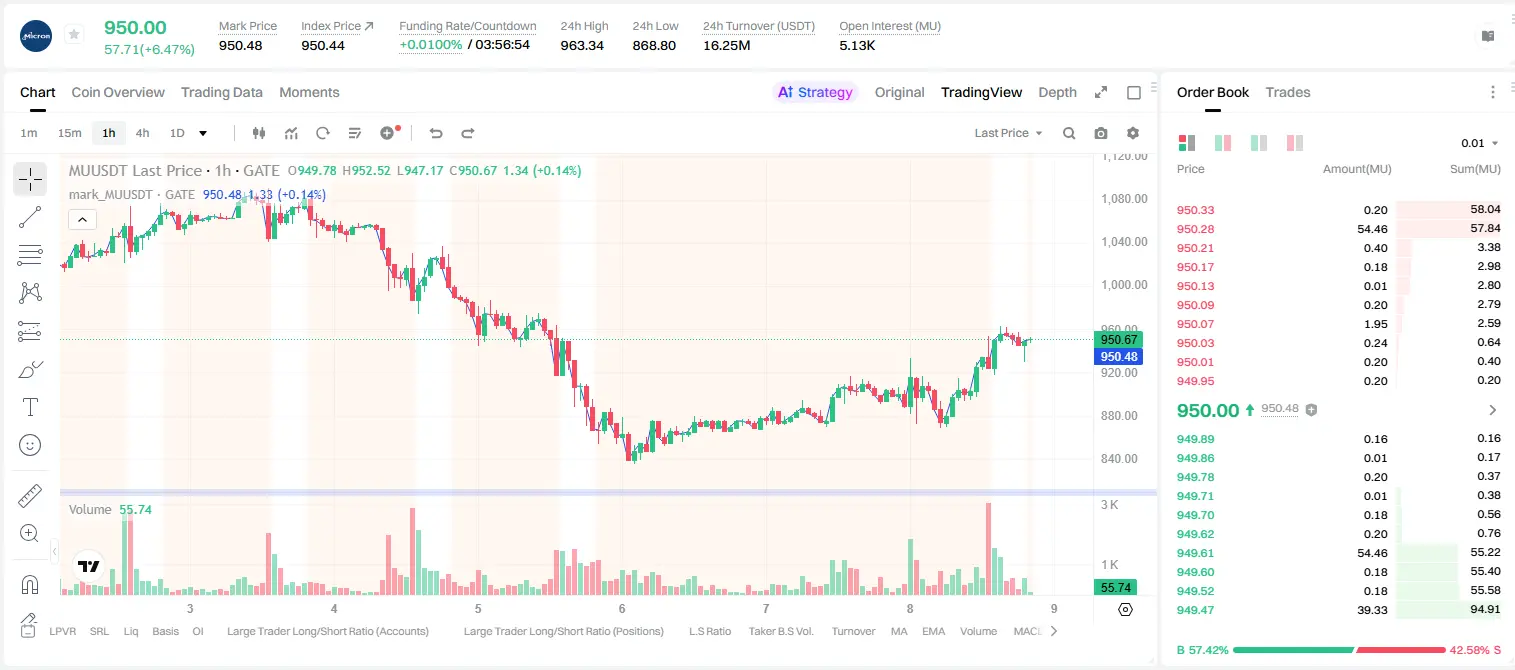Select the Text annotation tool
This screenshot has width=1515, height=670.
30,407
